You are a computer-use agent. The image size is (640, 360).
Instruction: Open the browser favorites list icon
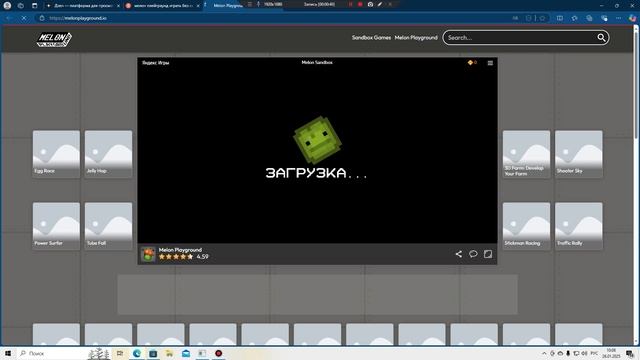coord(574,18)
